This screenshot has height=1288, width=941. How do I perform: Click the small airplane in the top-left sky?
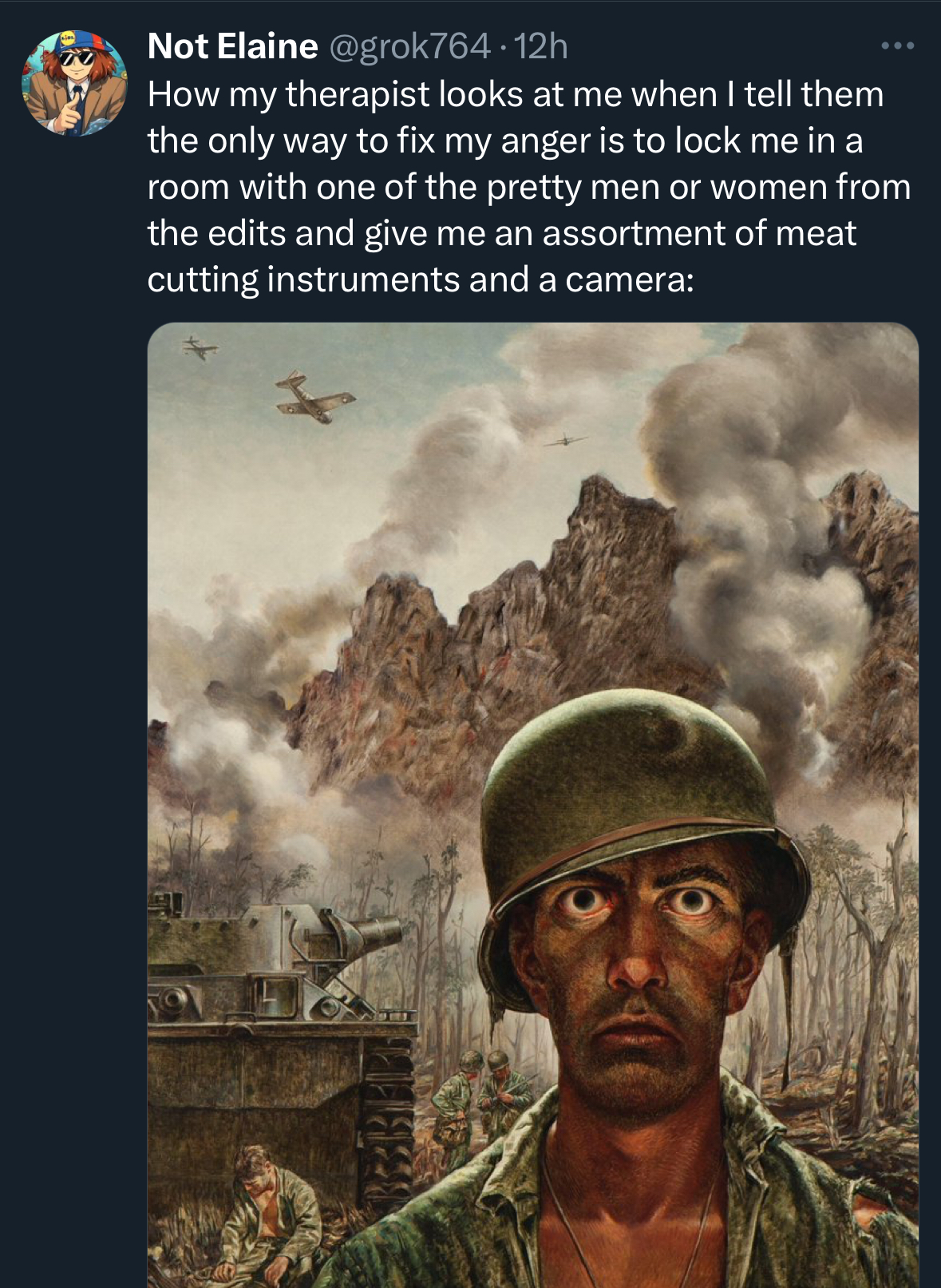200,347
